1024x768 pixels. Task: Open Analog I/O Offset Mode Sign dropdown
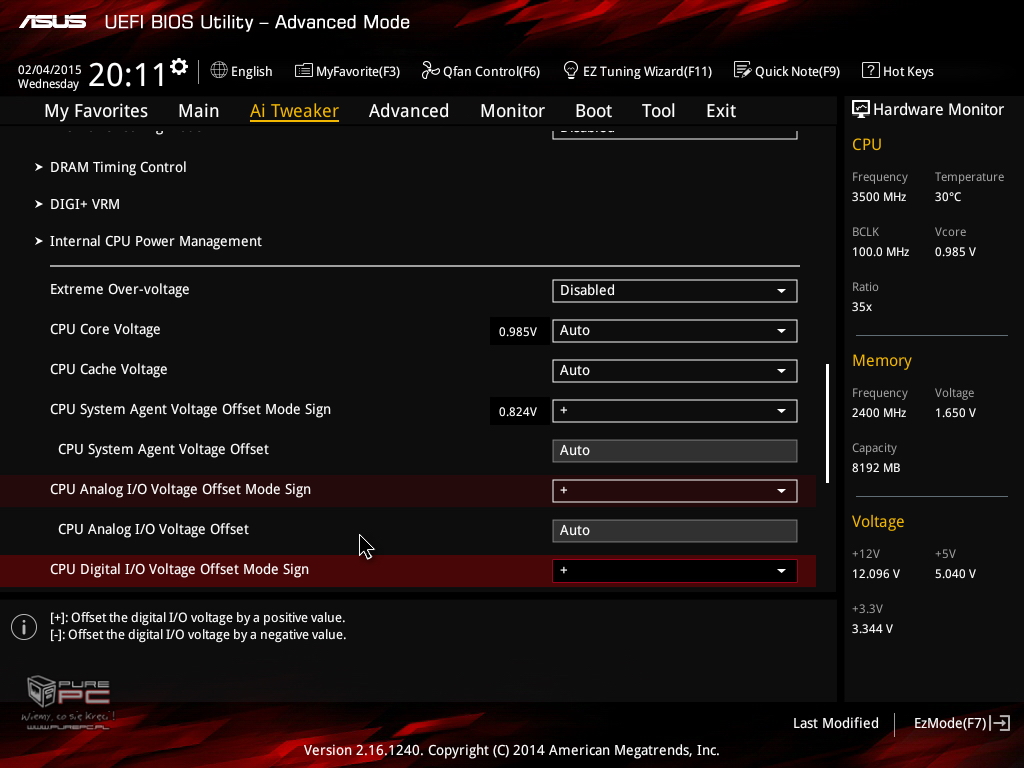point(675,490)
